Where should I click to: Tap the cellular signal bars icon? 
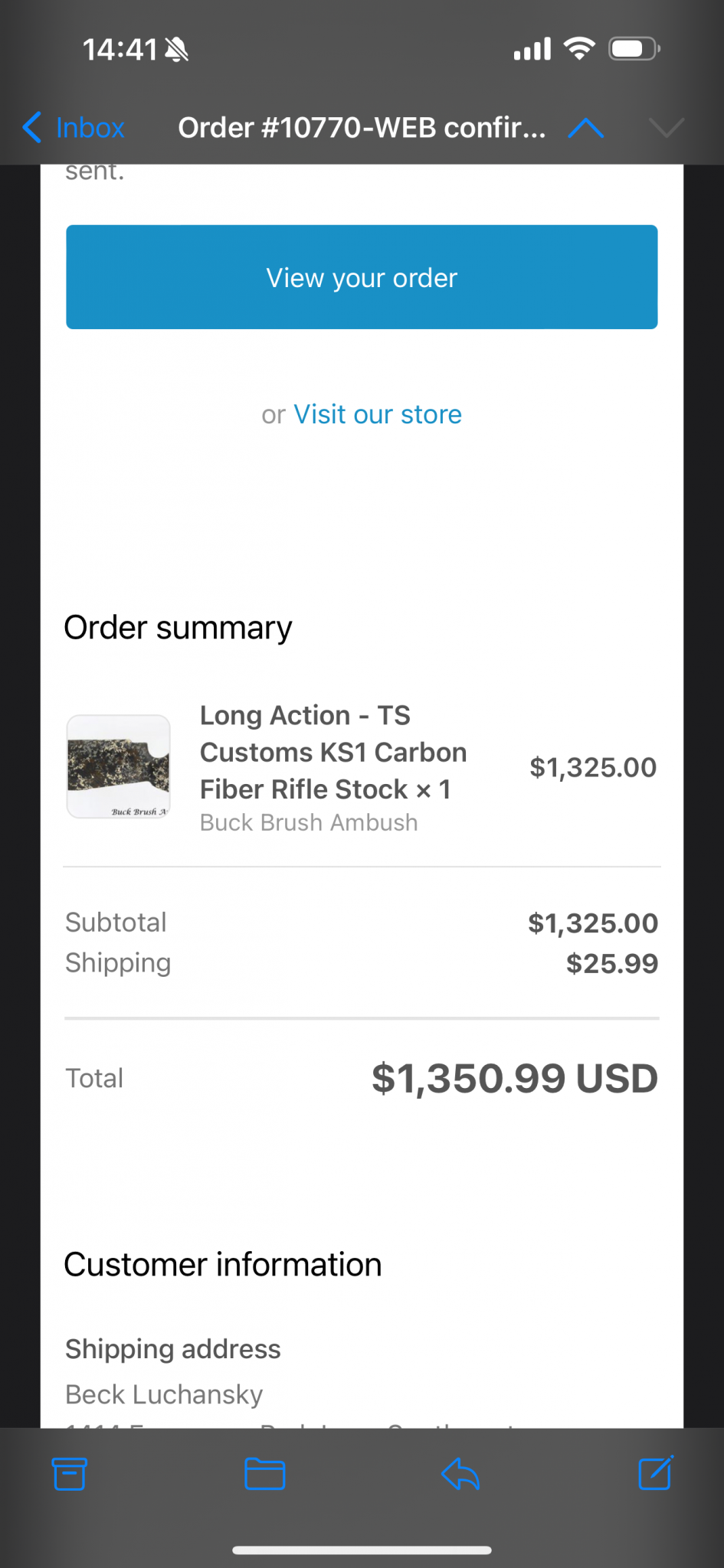click(532, 49)
